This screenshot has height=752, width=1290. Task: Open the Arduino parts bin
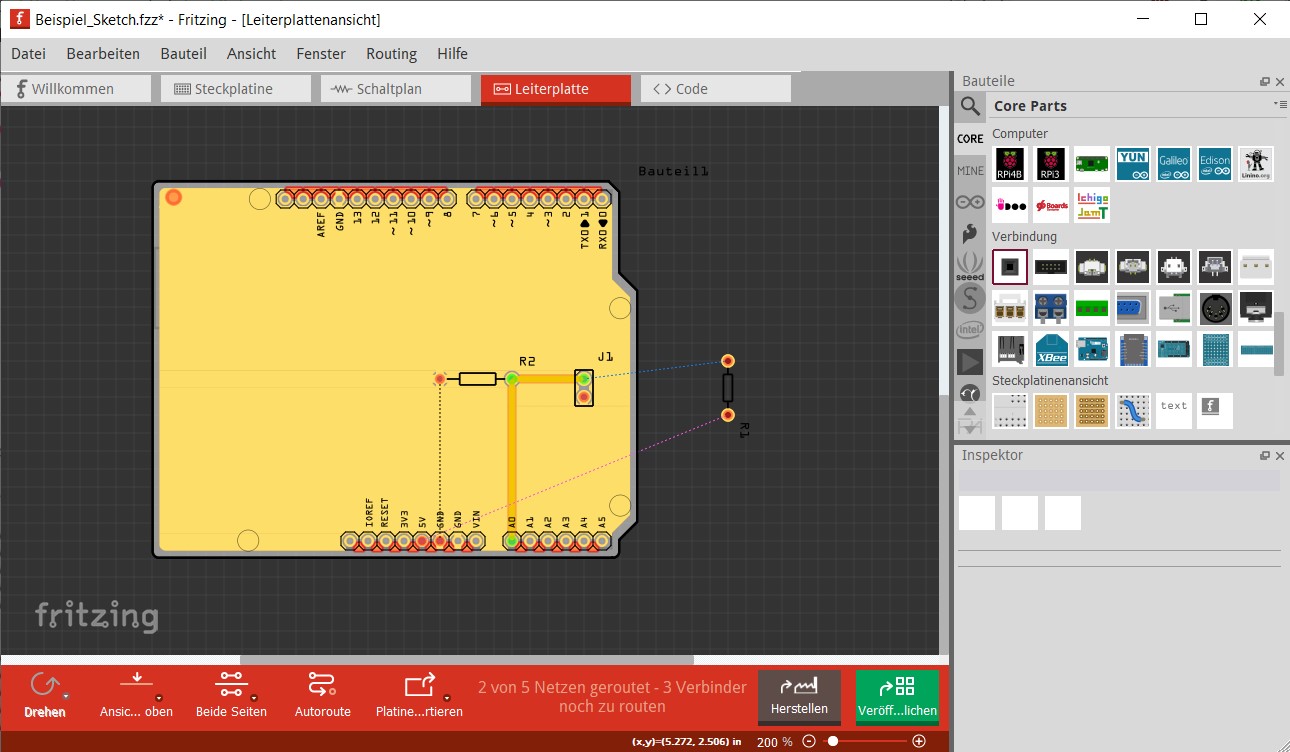[970, 202]
